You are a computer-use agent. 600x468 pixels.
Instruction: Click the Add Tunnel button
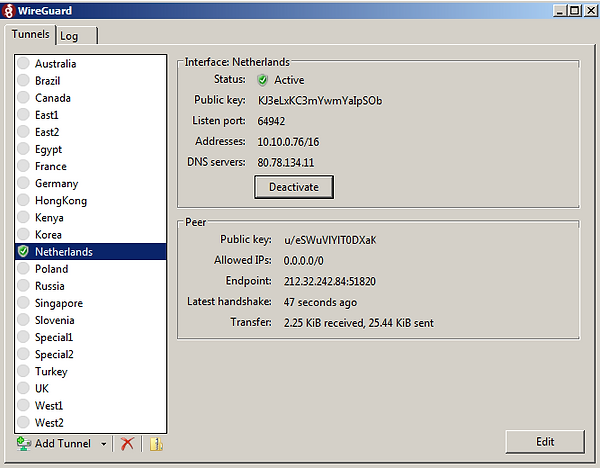54,444
